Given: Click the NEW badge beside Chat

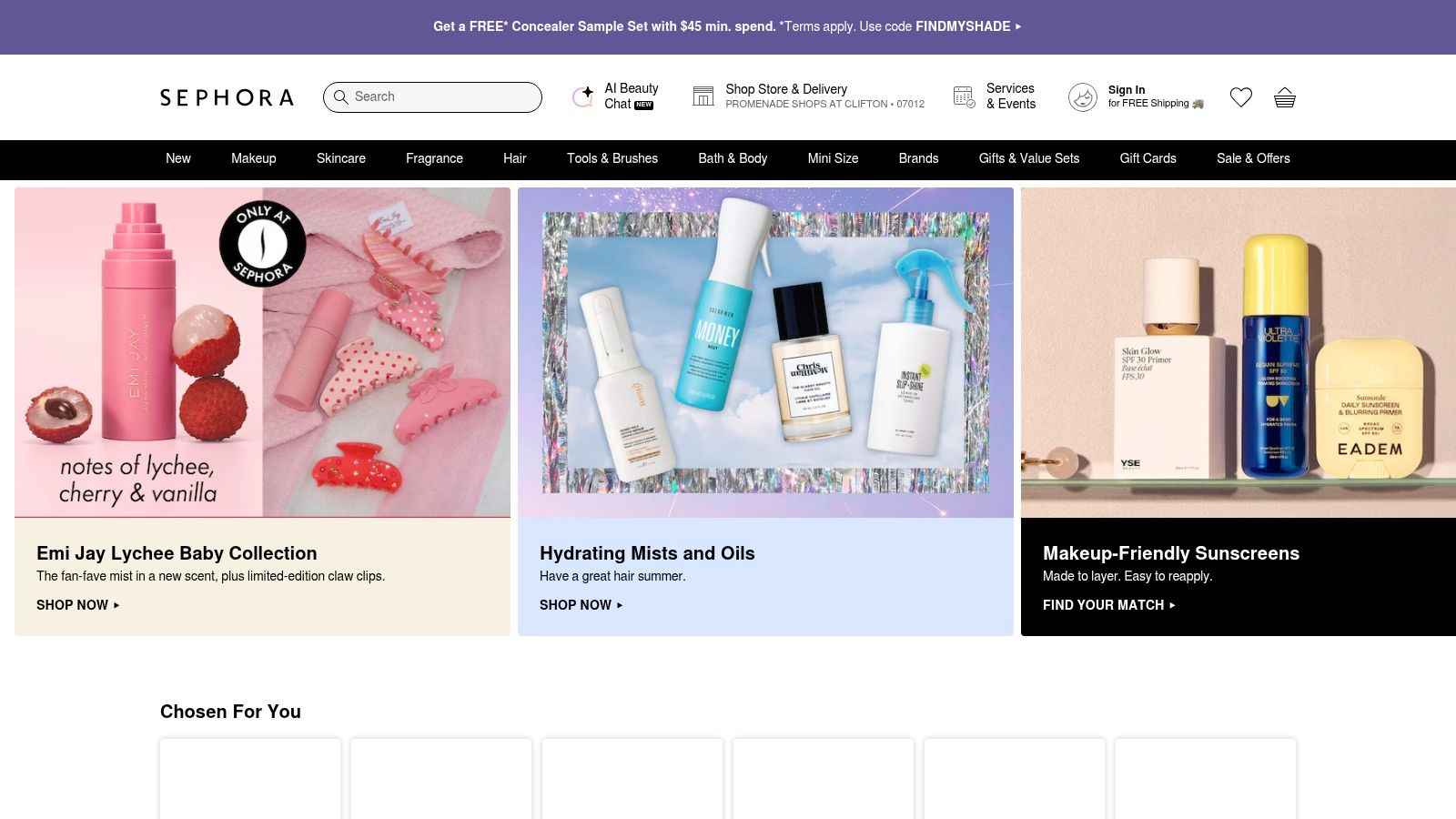Looking at the screenshot, I should click(x=644, y=106).
